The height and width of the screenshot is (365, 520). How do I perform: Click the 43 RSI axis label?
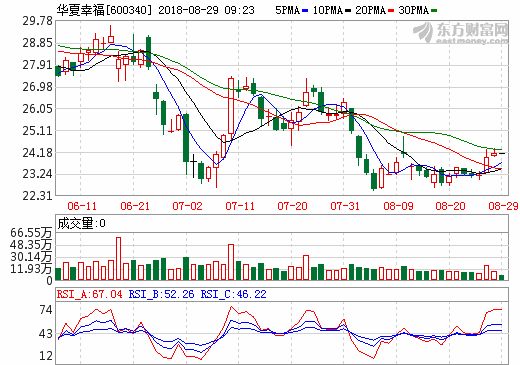tap(46, 334)
